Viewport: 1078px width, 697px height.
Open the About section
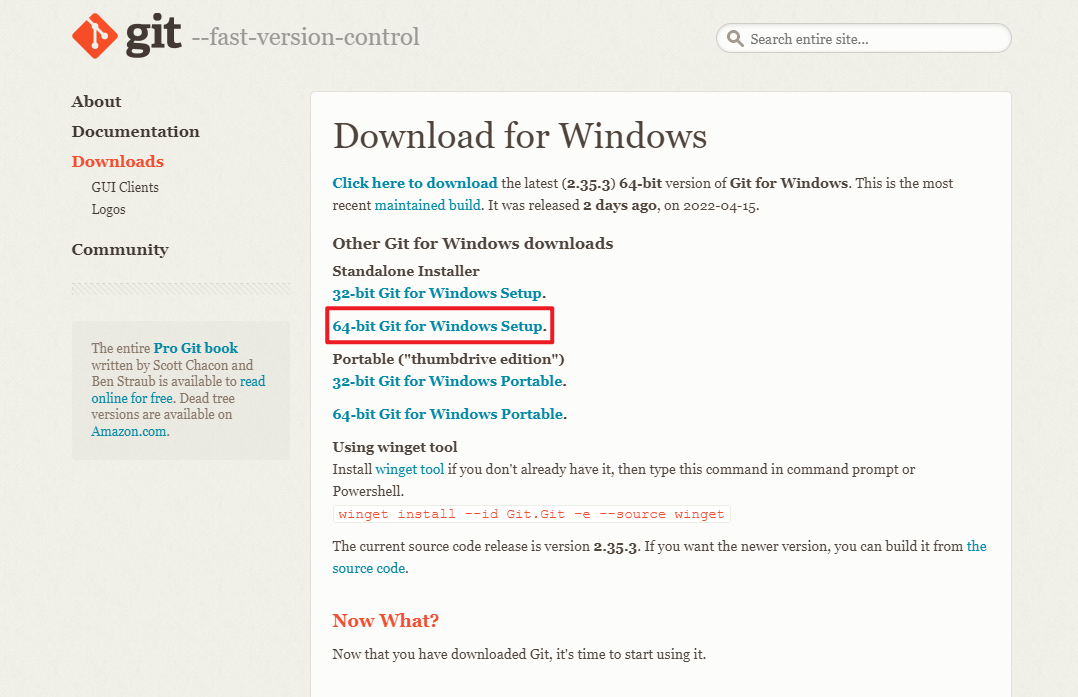[x=96, y=102]
